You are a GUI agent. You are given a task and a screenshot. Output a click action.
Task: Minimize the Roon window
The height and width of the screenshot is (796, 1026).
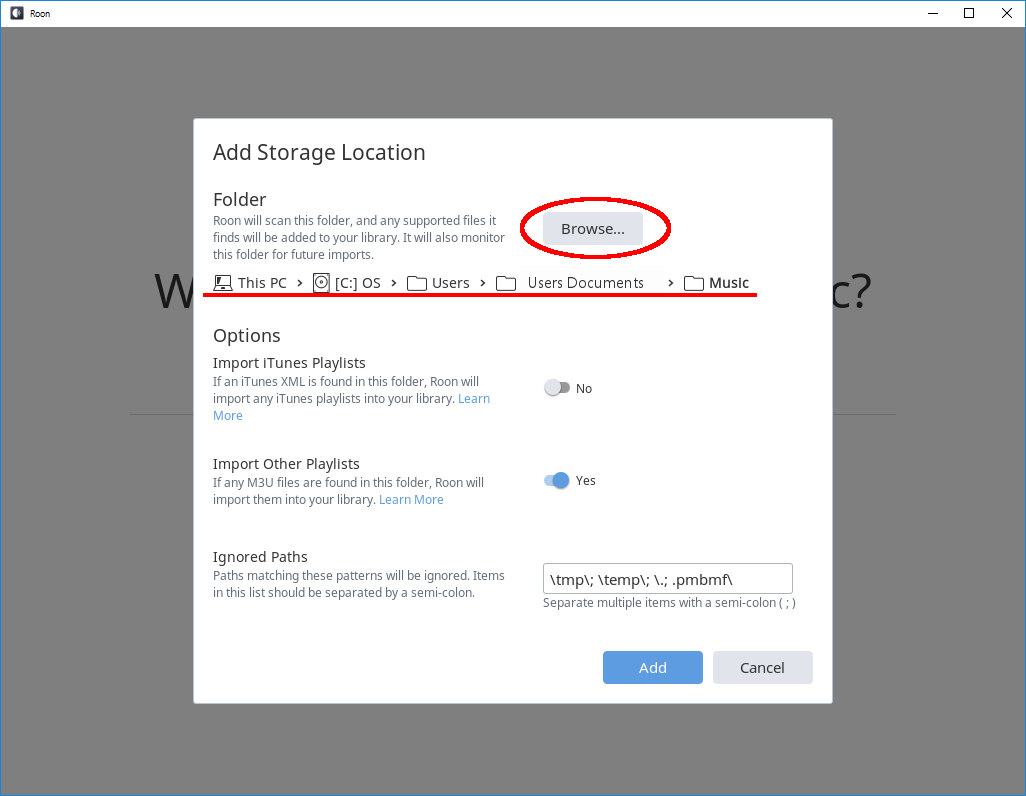click(933, 13)
